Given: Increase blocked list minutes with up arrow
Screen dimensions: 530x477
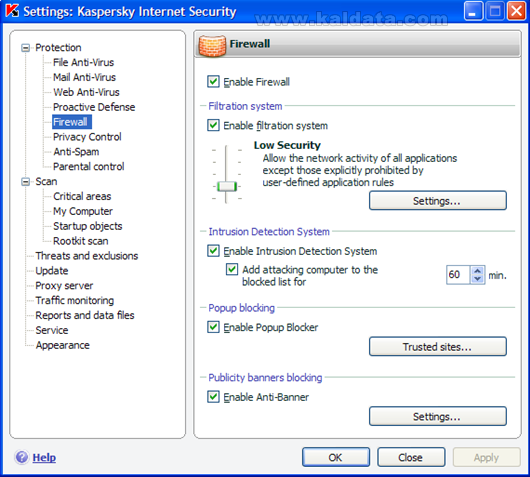Looking at the screenshot, I should (477, 271).
